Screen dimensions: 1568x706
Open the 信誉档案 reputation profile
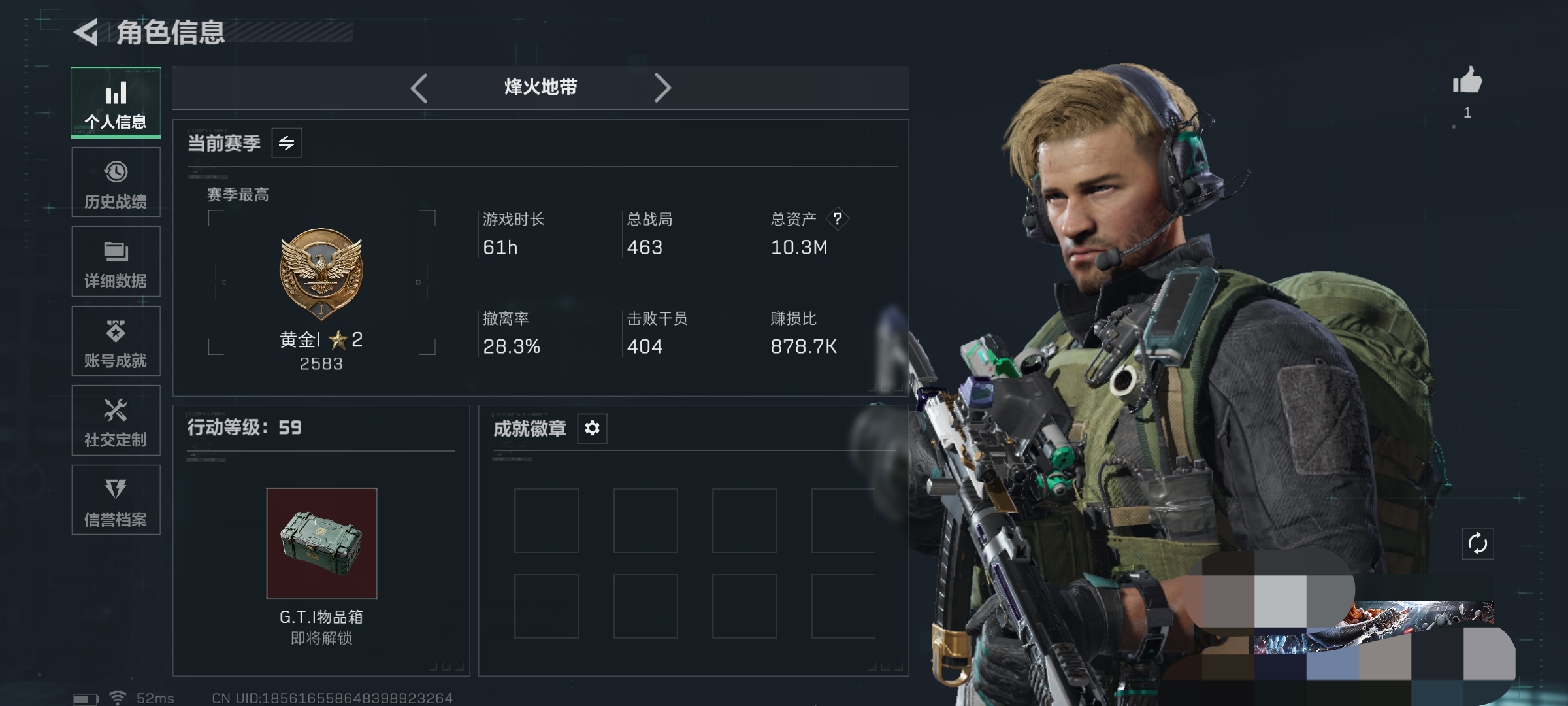(116, 500)
